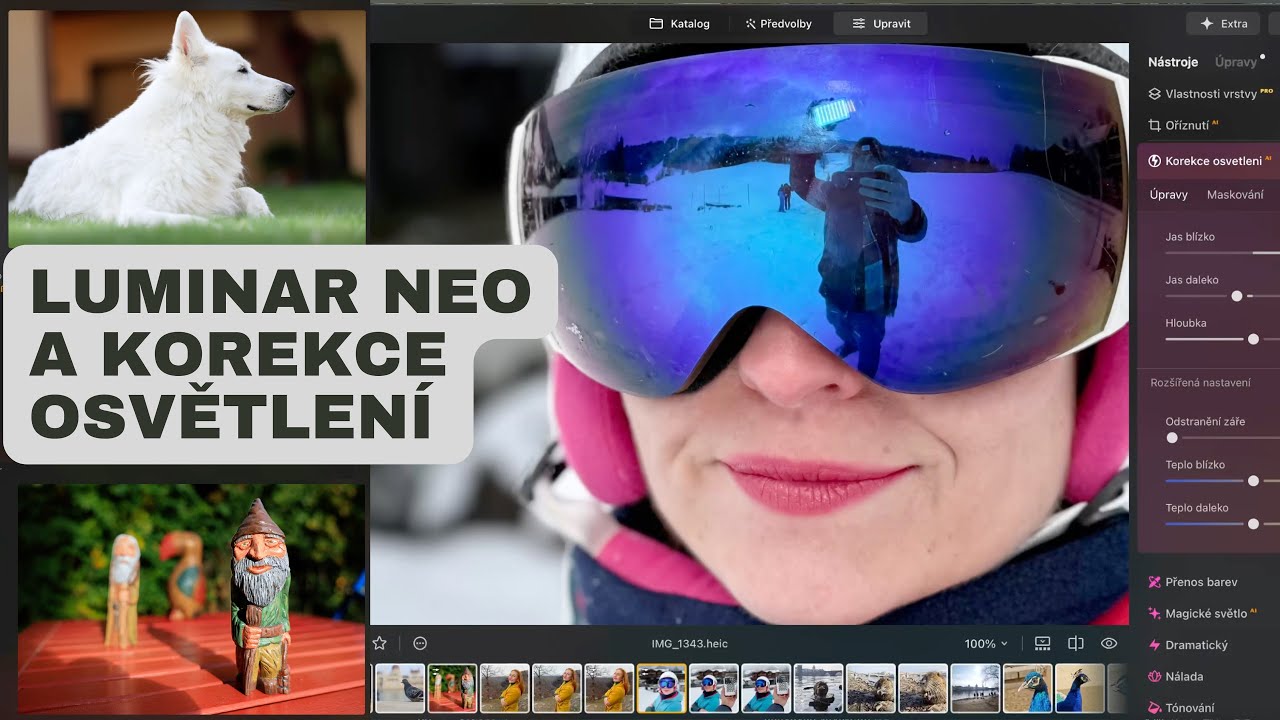1280x720 pixels.
Task: Open the Tónování tool
Action: 1182,708
